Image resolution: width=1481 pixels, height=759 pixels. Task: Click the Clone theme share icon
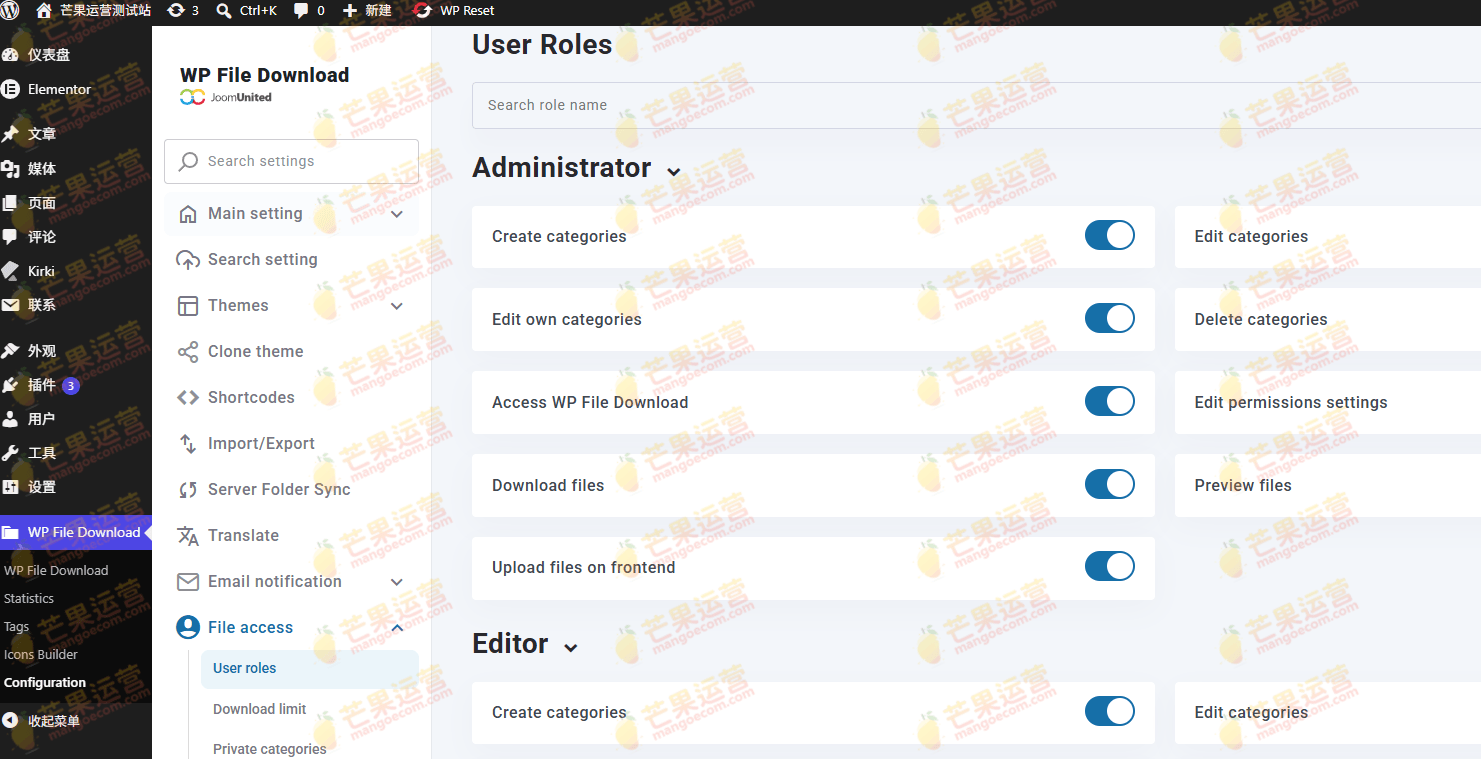click(x=188, y=352)
